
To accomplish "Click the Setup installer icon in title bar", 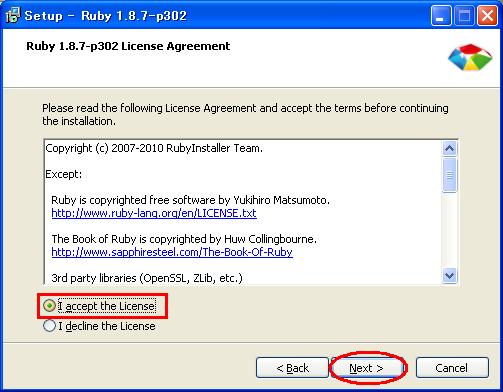I will (x=13, y=15).
